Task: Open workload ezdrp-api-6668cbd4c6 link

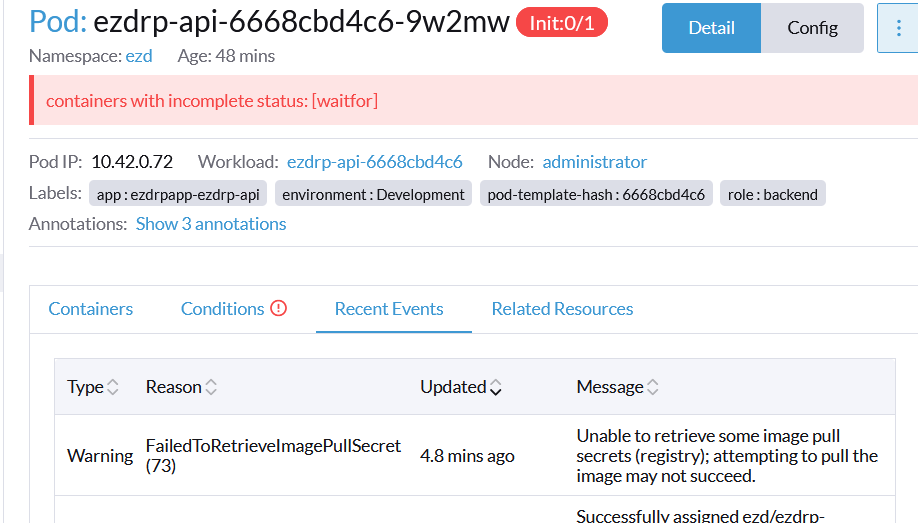Action: pos(375,162)
